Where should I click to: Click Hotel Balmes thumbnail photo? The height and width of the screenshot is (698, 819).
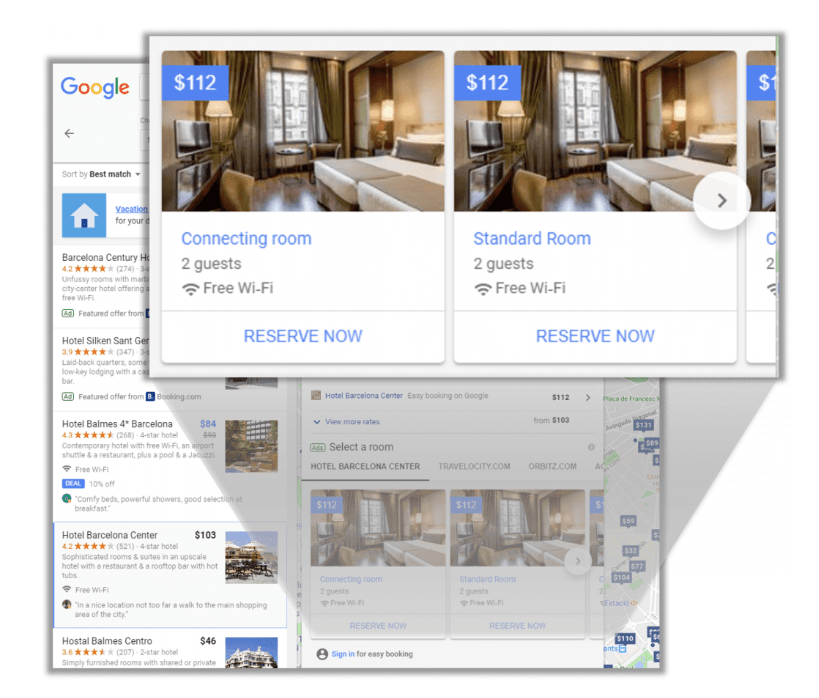click(x=251, y=446)
